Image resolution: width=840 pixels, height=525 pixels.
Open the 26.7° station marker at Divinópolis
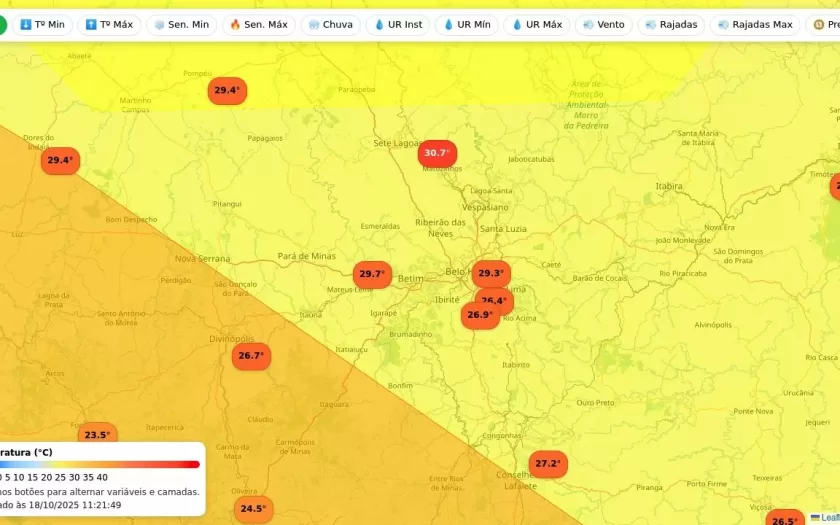(x=252, y=356)
